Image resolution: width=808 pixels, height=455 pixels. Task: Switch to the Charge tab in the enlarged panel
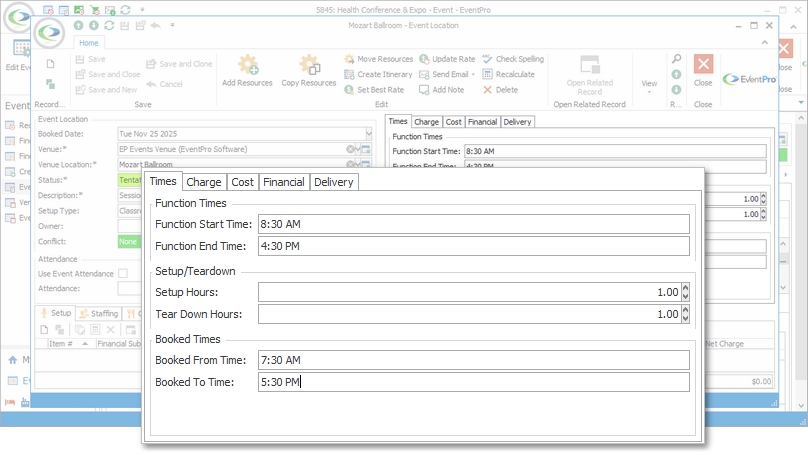pyautogui.click(x=204, y=182)
